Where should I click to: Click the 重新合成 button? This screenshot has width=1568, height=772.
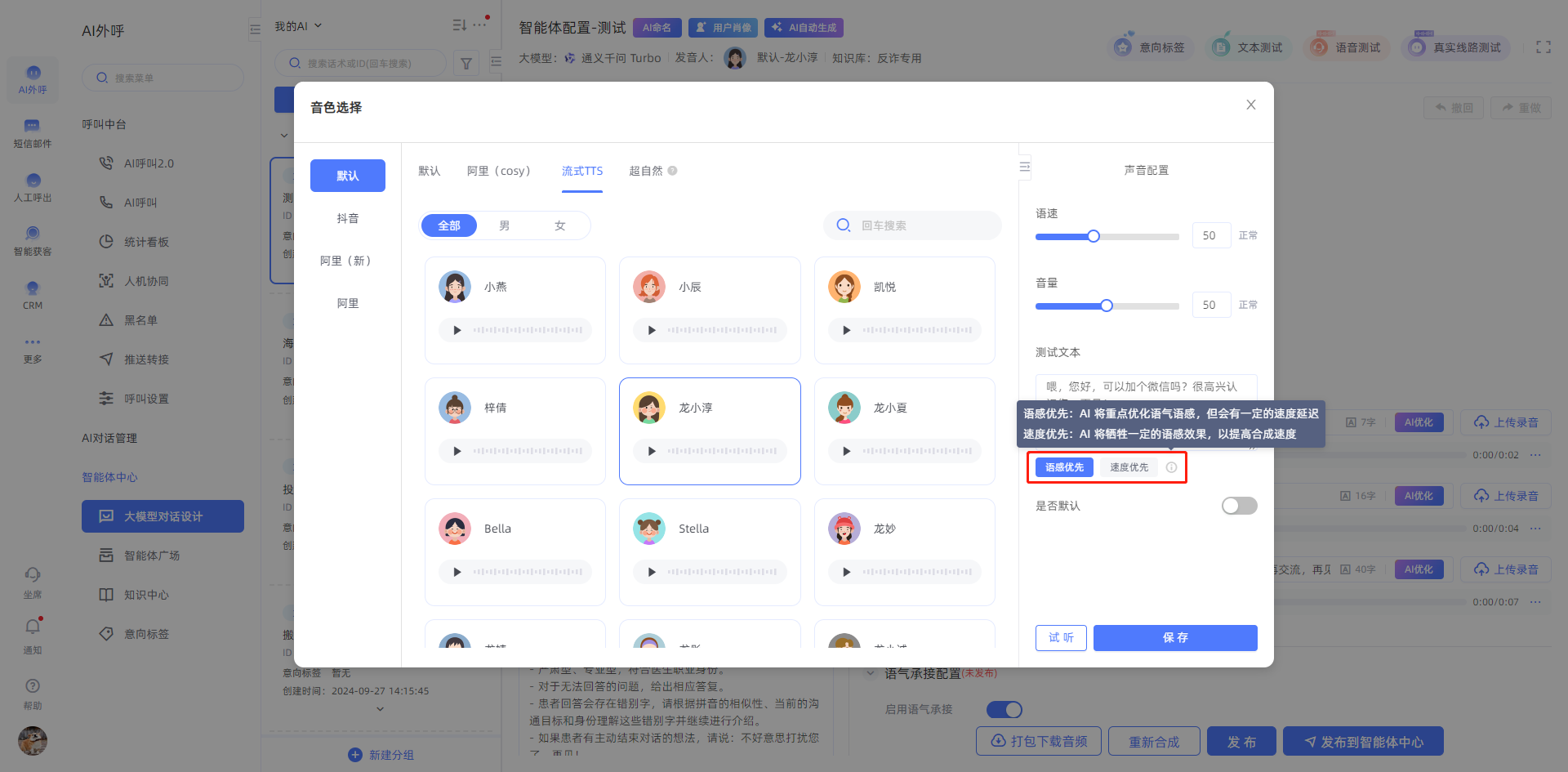pos(1154,741)
